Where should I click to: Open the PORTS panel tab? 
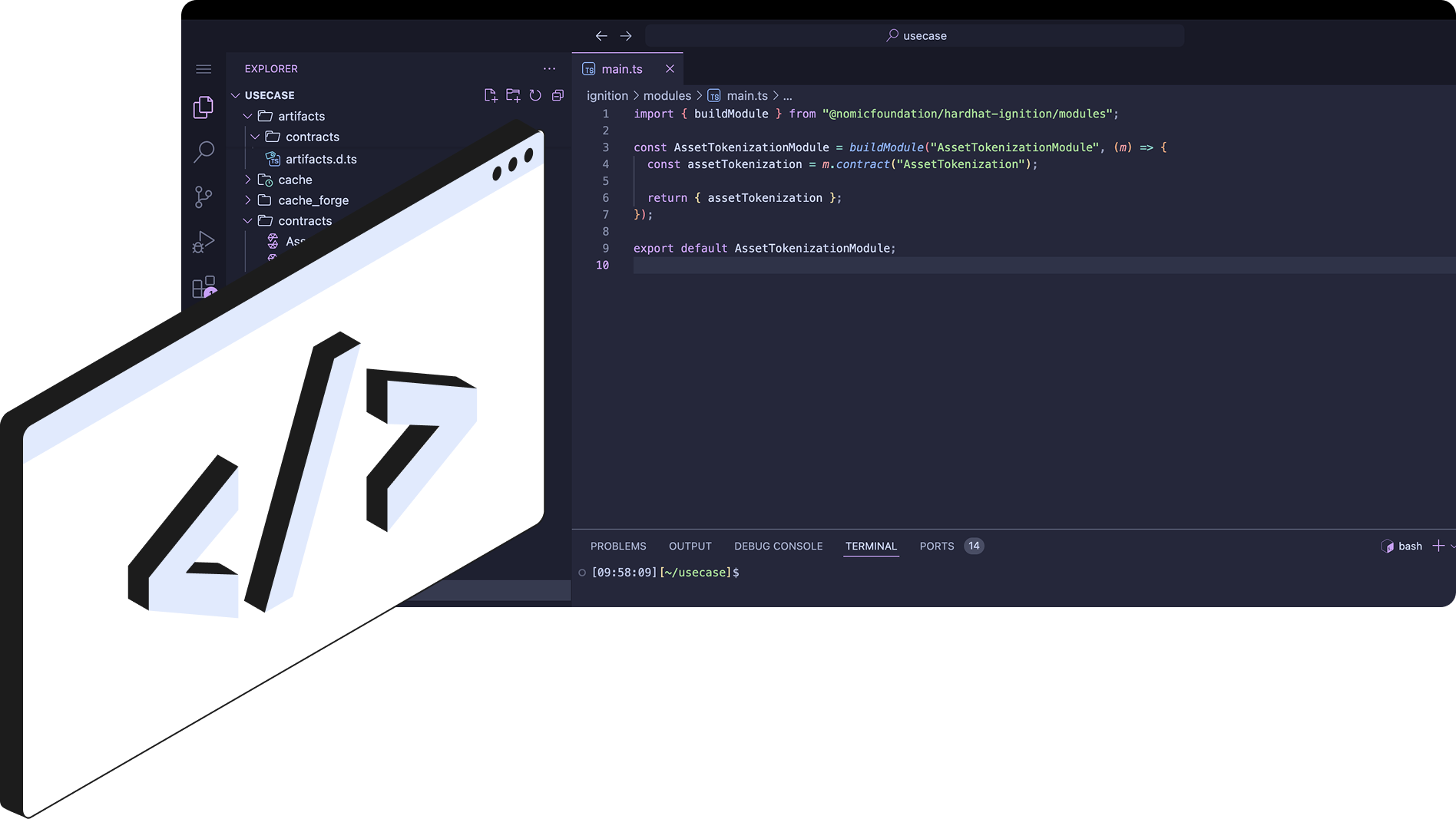pos(936,546)
